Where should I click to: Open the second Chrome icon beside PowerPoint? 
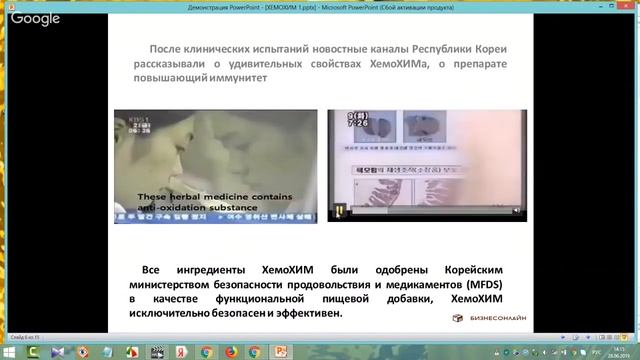click(x=255, y=352)
